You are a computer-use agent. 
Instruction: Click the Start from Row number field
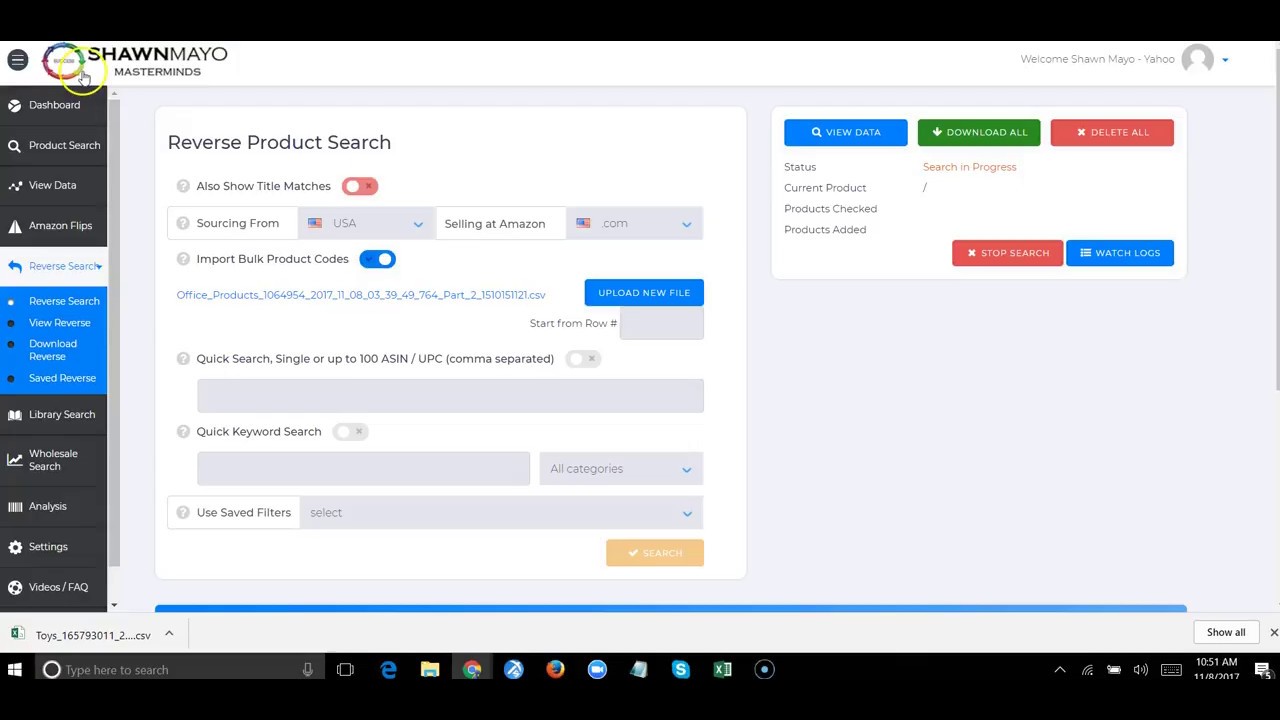(661, 324)
